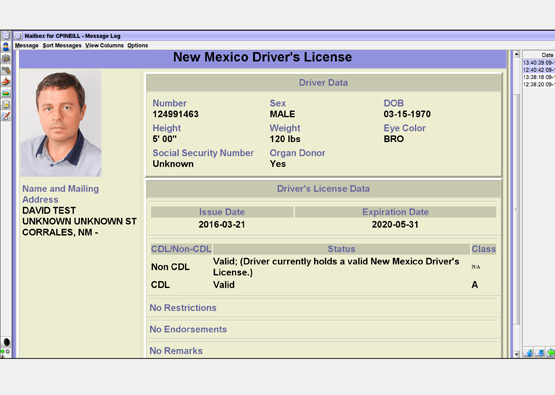555x395 pixels.
Task: Click the Status column header
Action: [x=341, y=249]
